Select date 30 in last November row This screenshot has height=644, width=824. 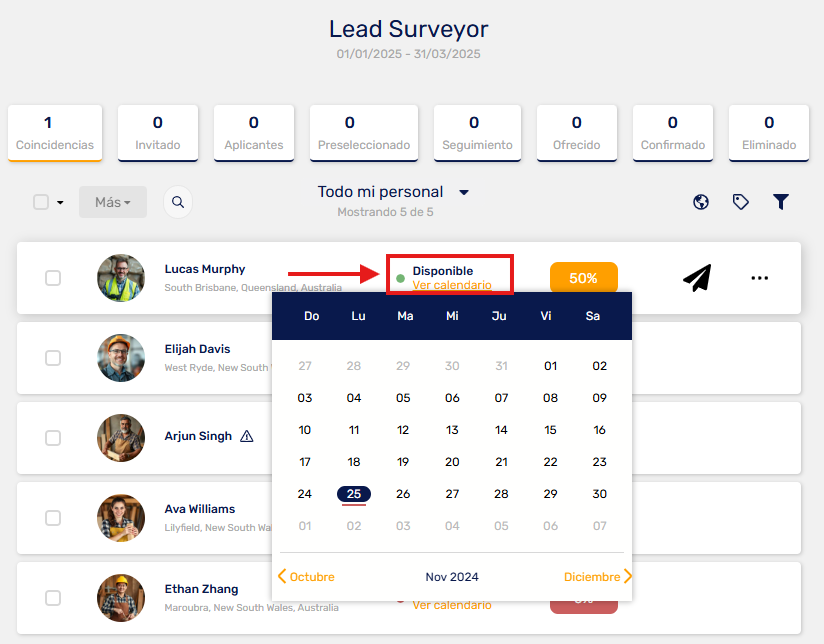point(600,494)
